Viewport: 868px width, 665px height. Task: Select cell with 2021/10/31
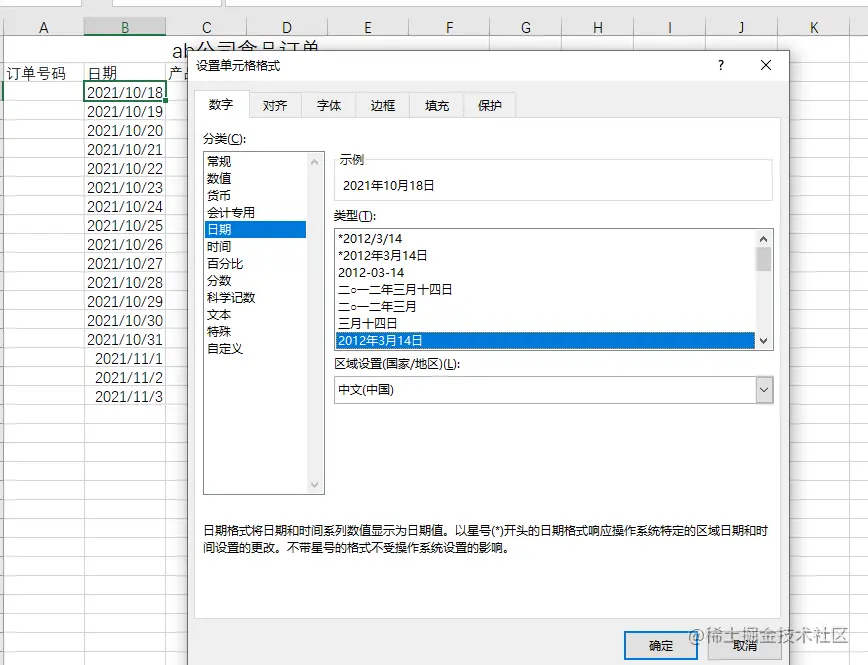tap(125, 339)
